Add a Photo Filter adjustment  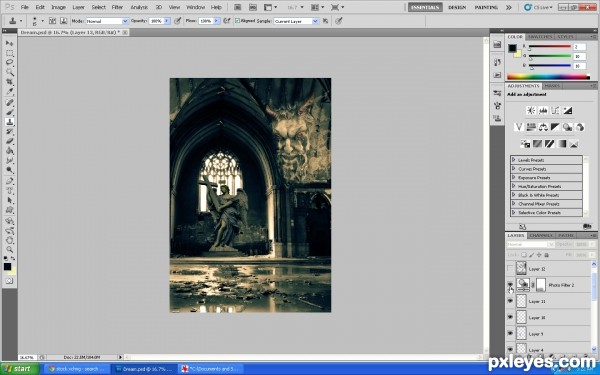(x=567, y=127)
